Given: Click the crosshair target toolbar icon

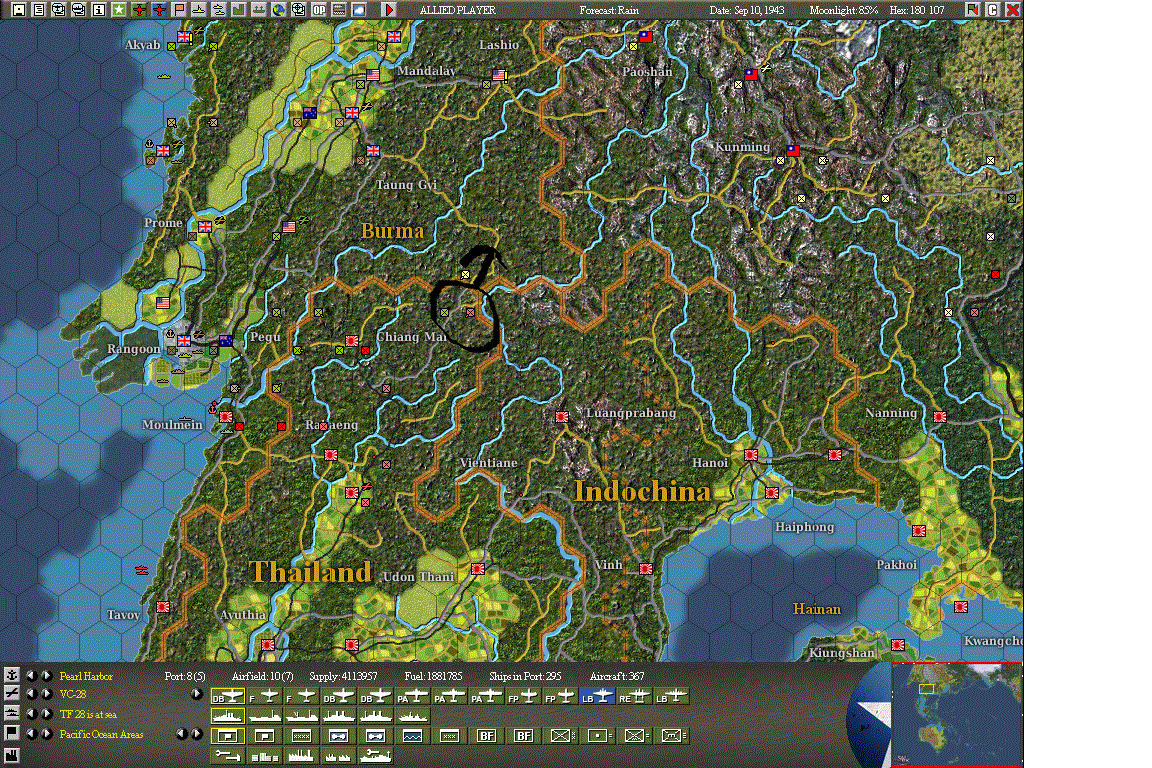Looking at the screenshot, I should click(298, 10).
